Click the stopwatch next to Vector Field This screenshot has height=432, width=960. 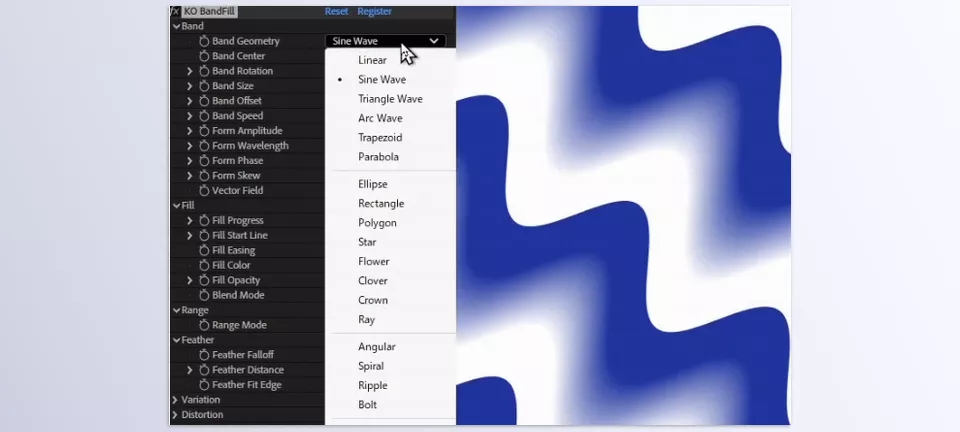tap(204, 191)
